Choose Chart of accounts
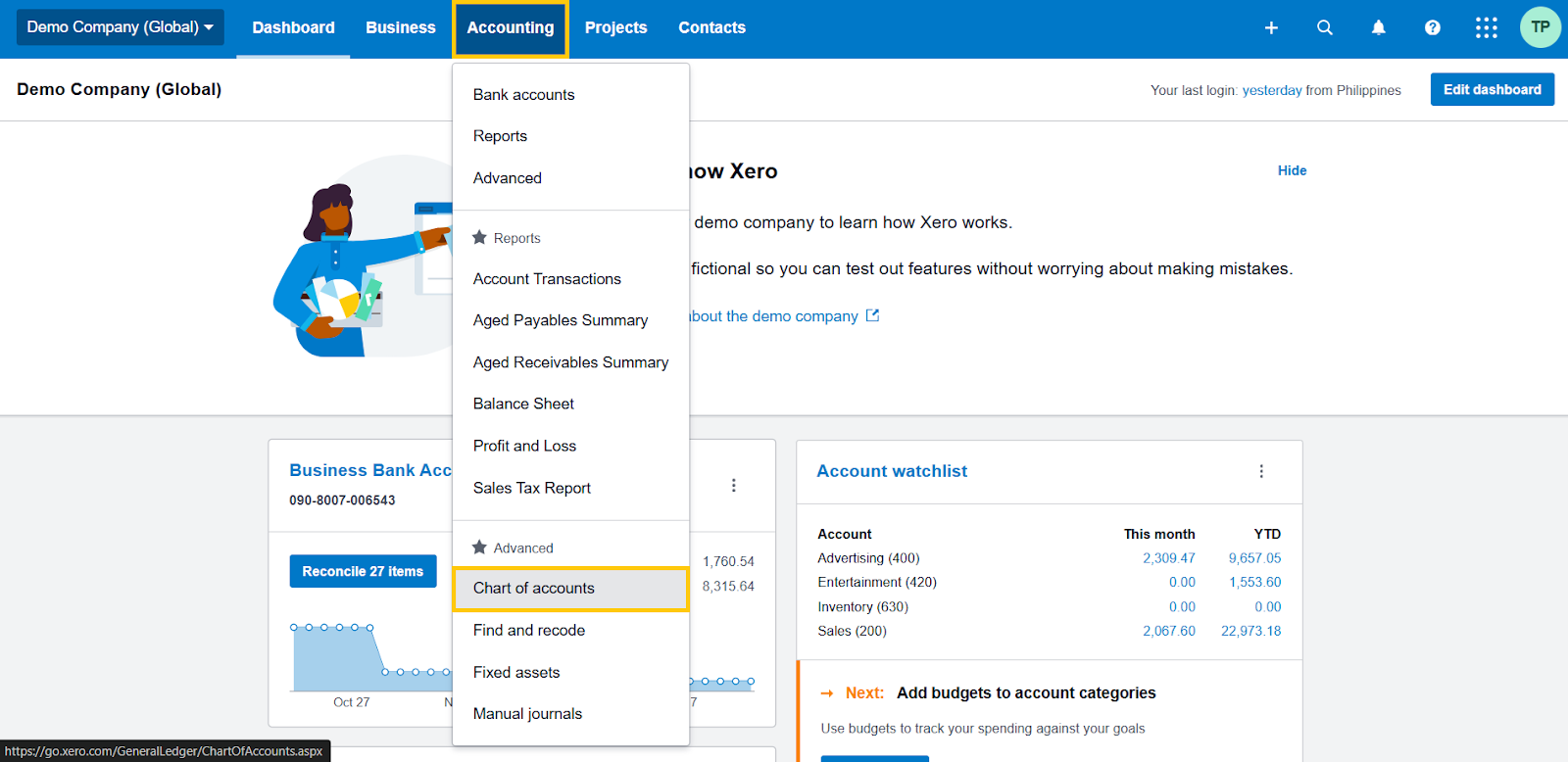This screenshot has width=1568, height=762. pyautogui.click(x=570, y=589)
